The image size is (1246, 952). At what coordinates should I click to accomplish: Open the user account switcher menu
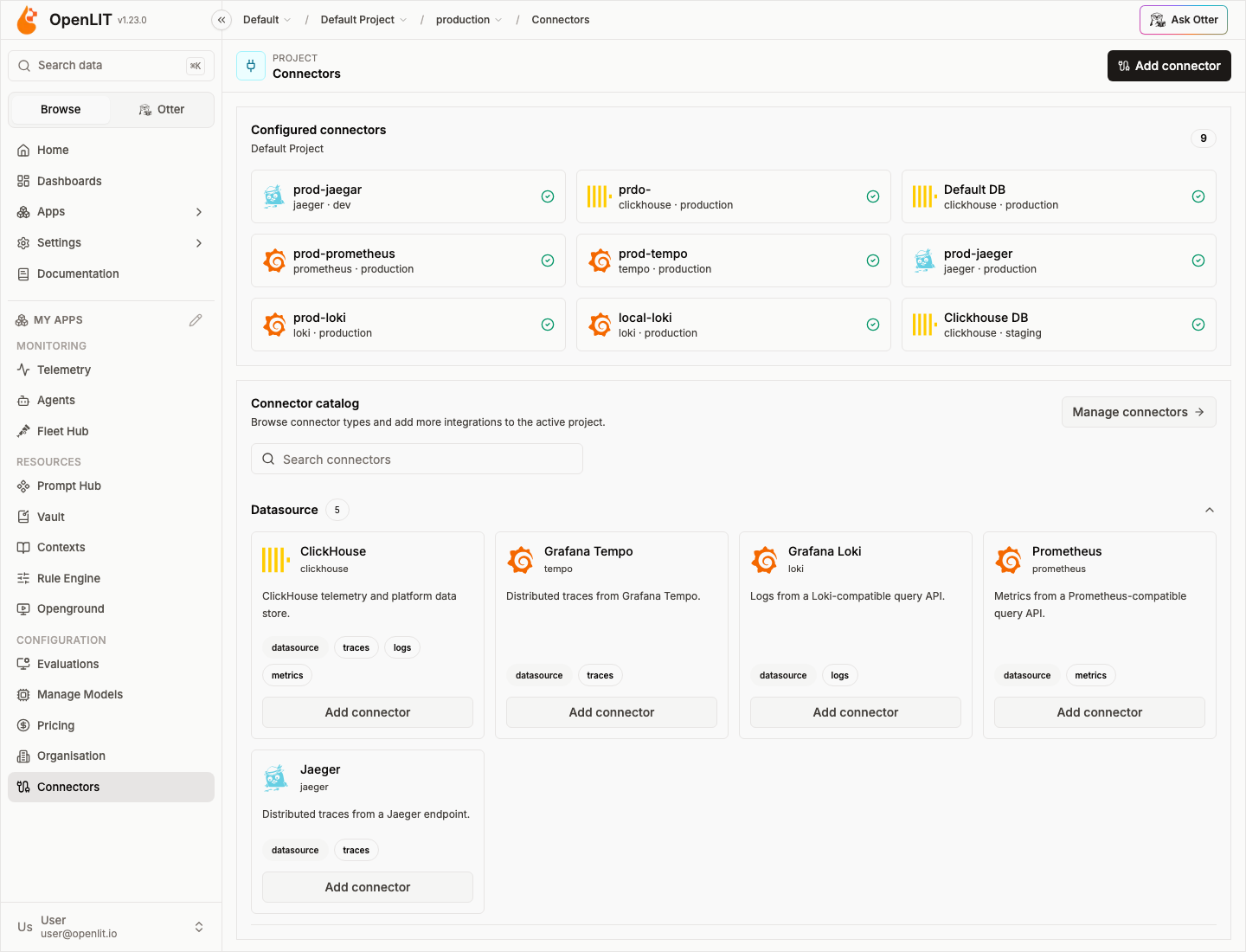click(x=111, y=927)
